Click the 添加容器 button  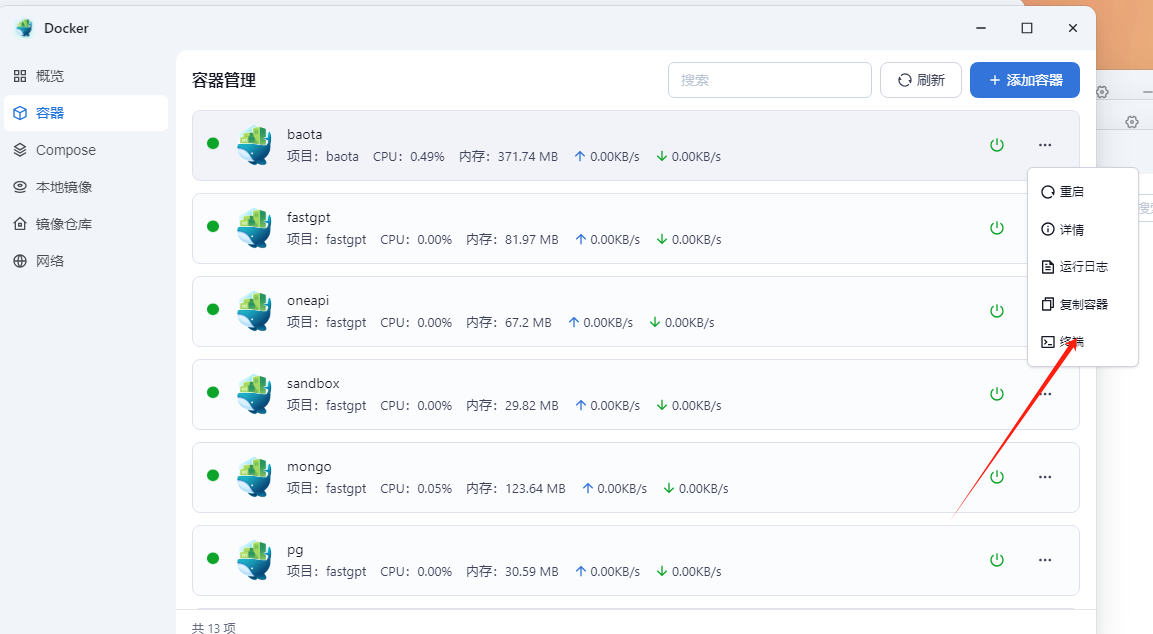[x=1025, y=80]
